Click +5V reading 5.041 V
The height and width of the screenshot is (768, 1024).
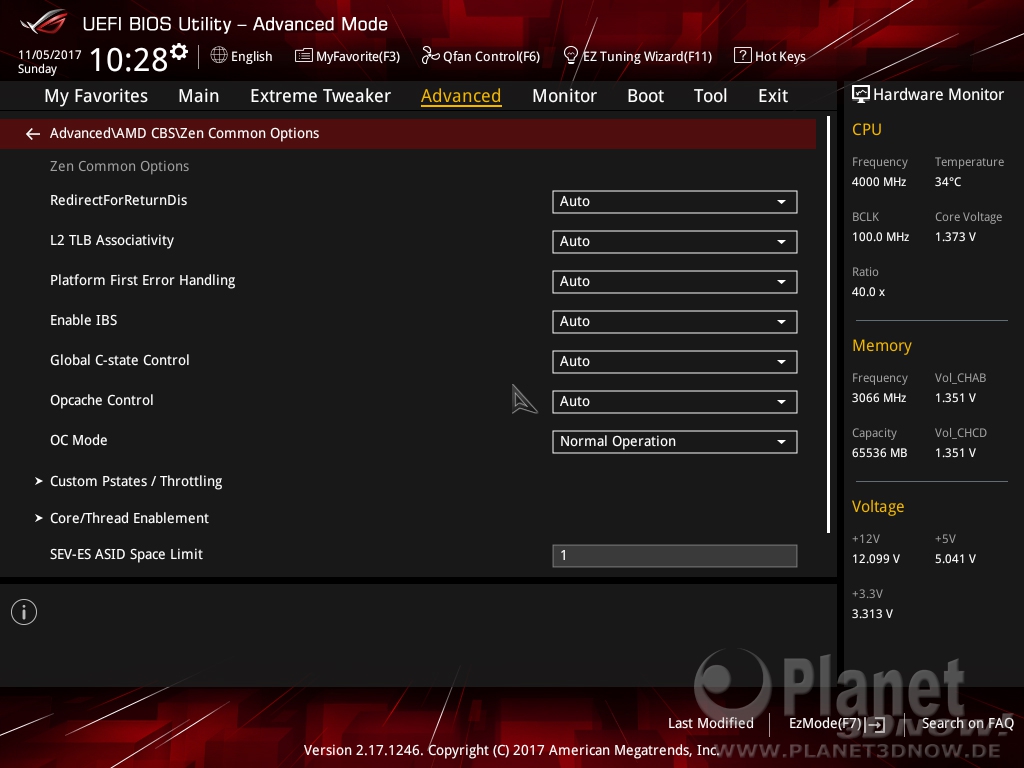click(955, 559)
